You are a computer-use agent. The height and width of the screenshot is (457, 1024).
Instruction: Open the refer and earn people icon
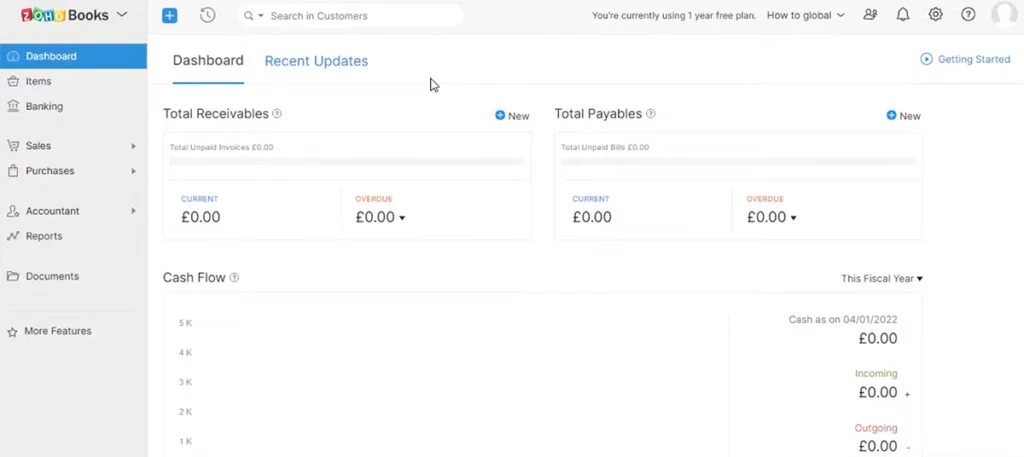coord(870,14)
